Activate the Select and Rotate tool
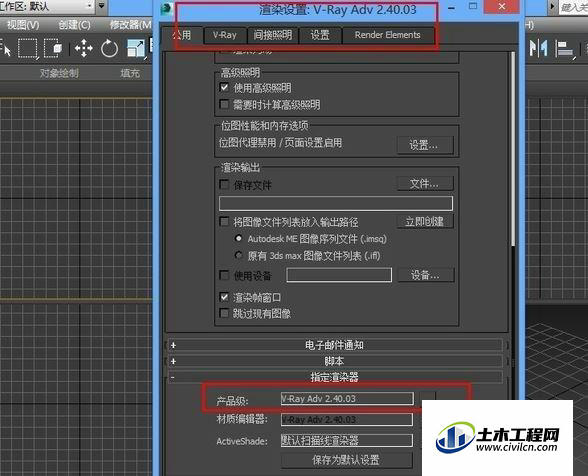The height and width of the screenshot is (476, 588). pos(109,48)
